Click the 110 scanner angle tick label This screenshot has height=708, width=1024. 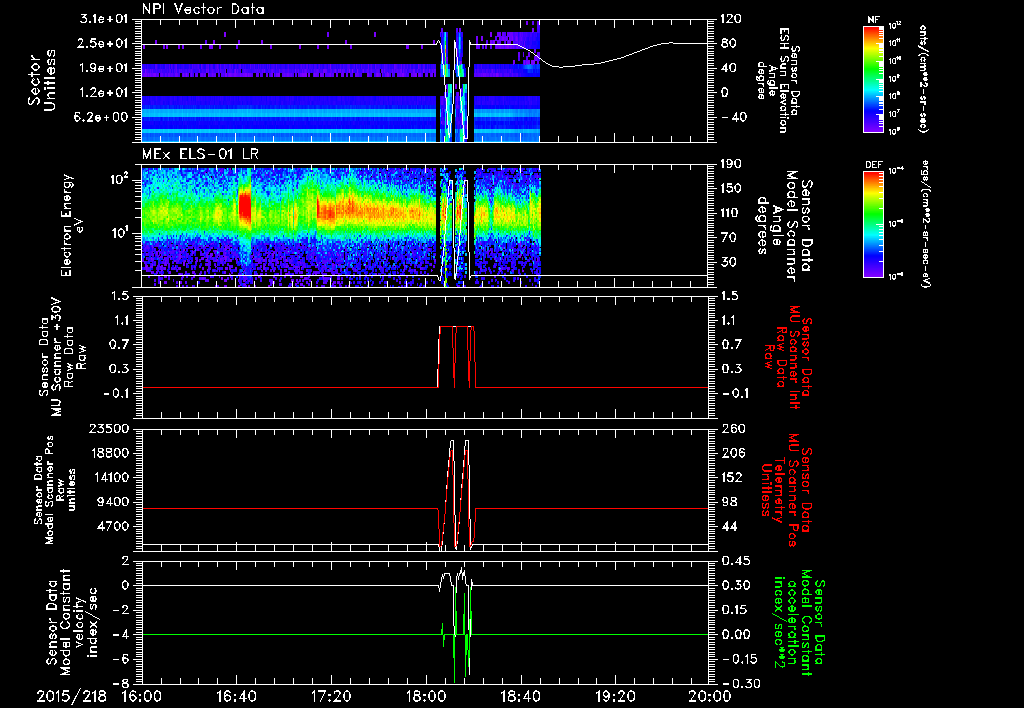pos(731,213)
